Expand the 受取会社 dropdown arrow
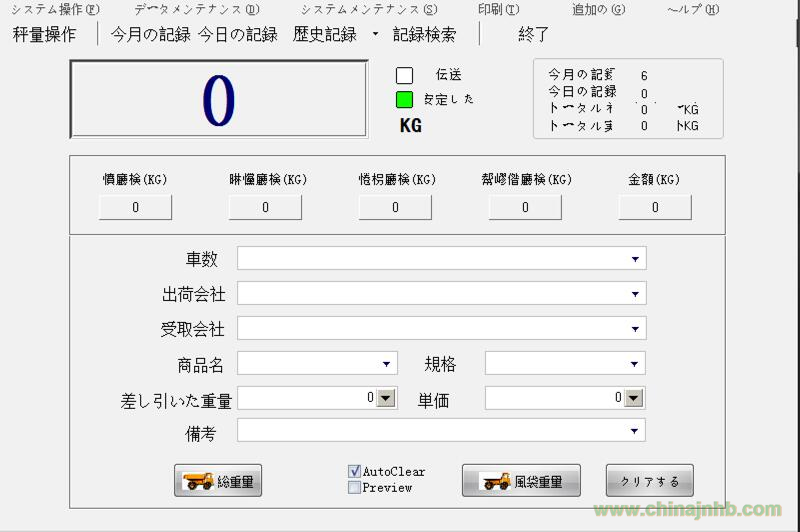This screenshot has width=800, height=532. coord(634,329)
